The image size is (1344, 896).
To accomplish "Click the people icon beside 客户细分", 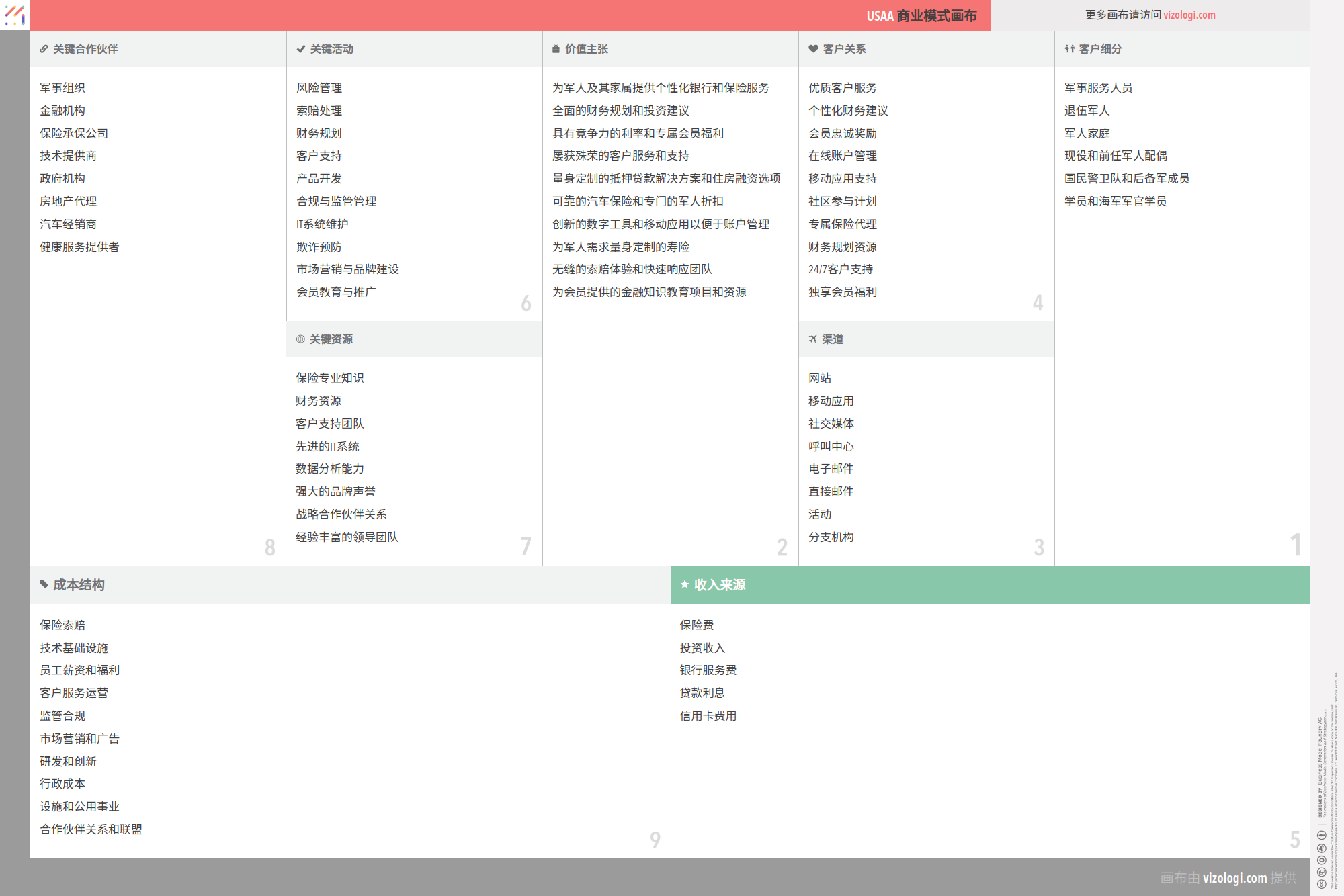I will click(x=1069, y=49).
